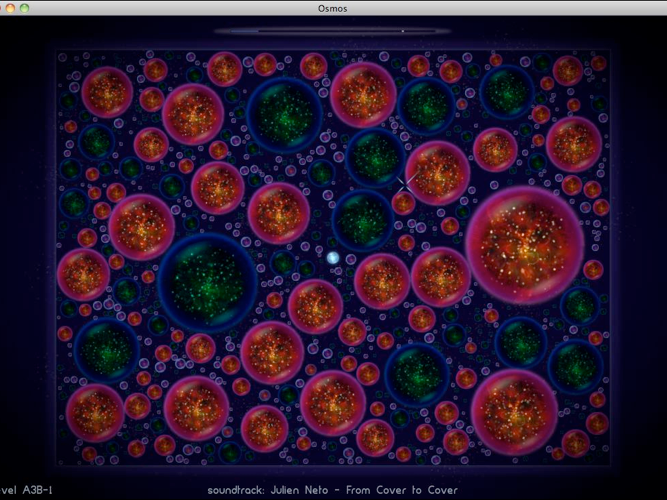The image size is (667, 500).
Task: Click the glowing blue player mote
Action: 333,258
